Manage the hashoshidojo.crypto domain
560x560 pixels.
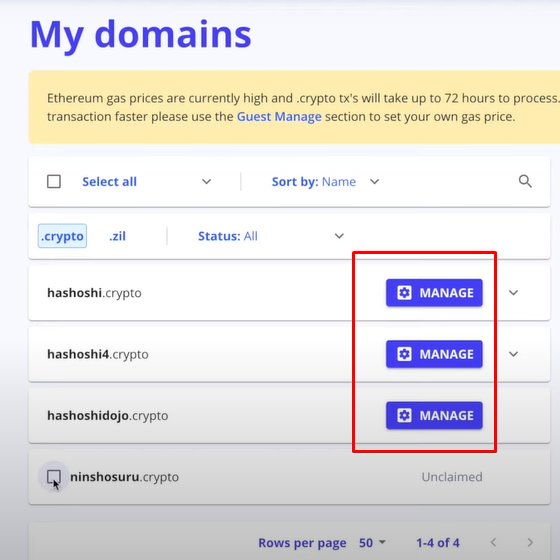pos(434,416)
